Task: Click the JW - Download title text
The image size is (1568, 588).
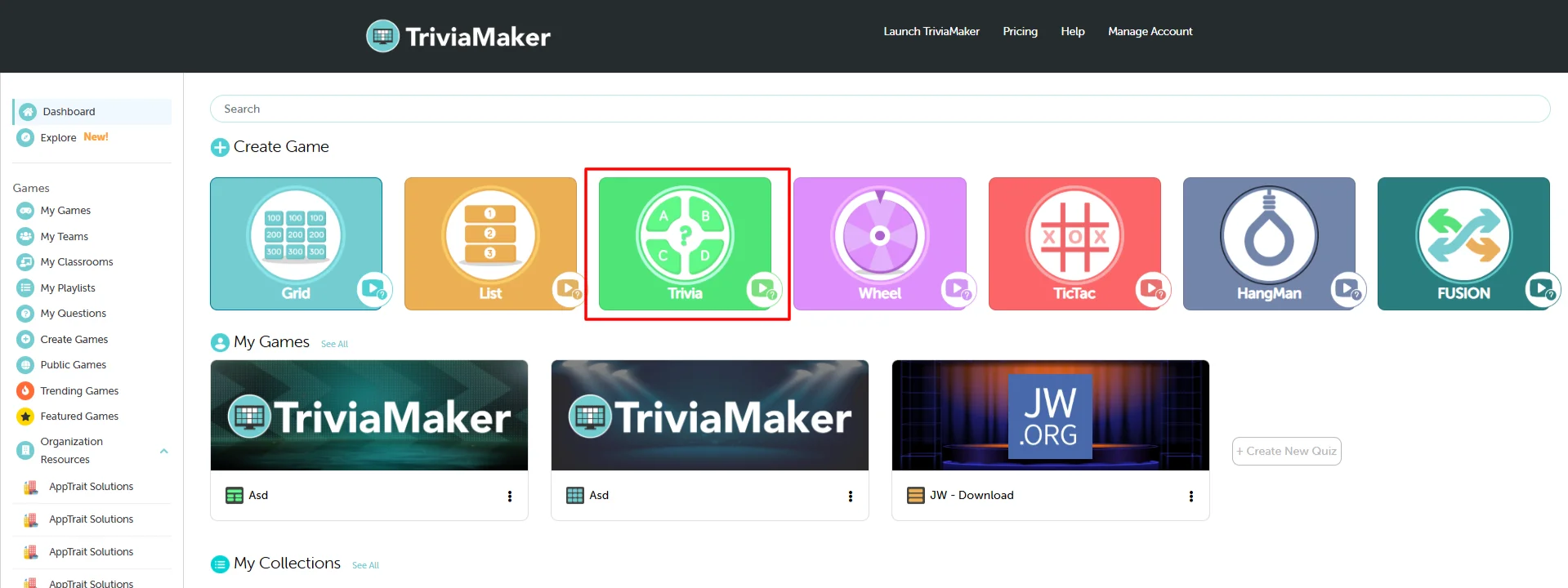Action: point(972,496)
